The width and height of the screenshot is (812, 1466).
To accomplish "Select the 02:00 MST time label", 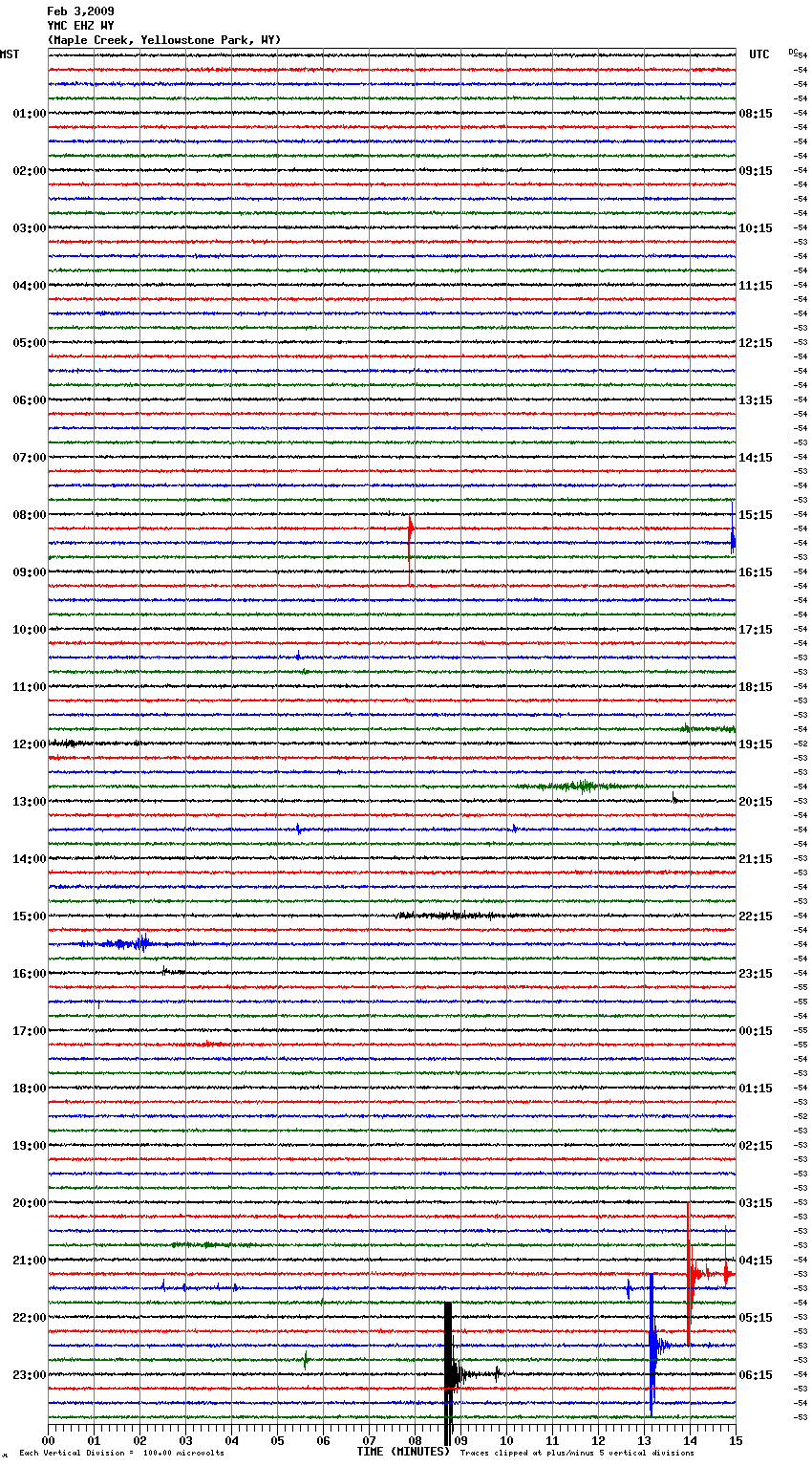I will (30, 171).
